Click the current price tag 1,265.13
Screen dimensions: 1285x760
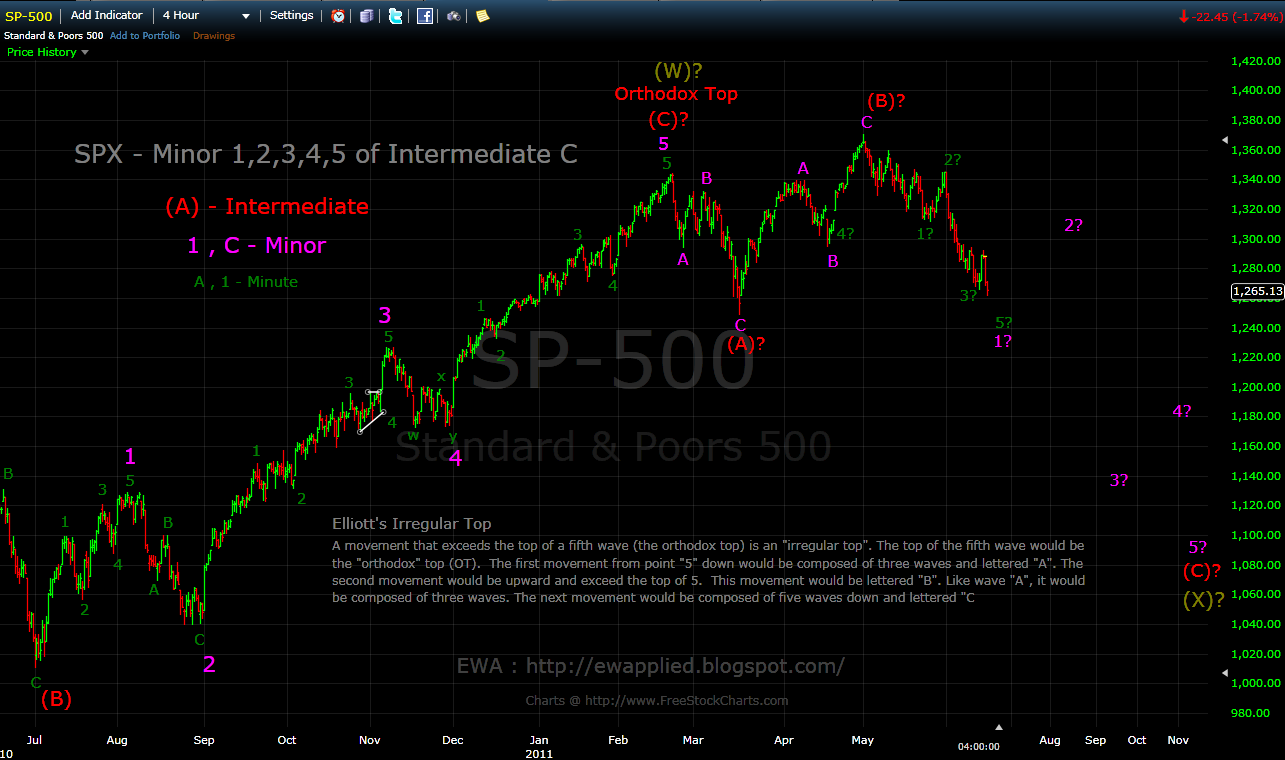click(x=1258, y=291)
